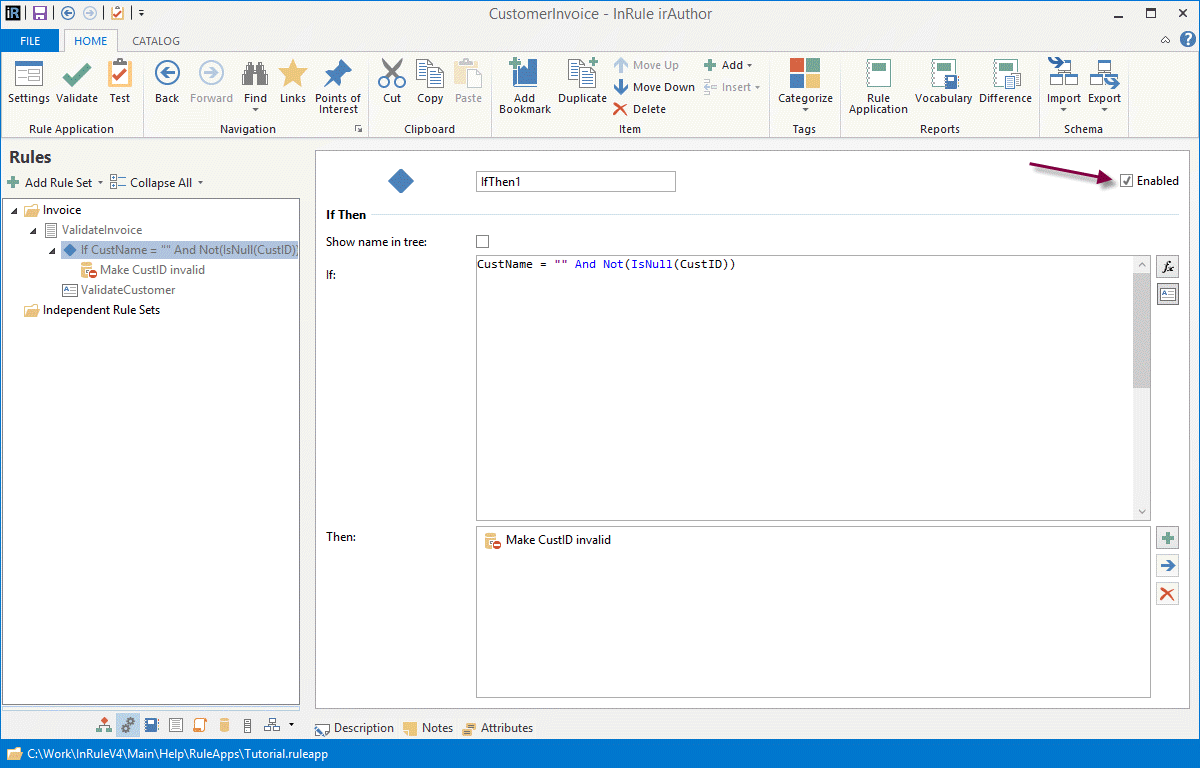Open the function fx editor button

(x=1167, y=267)
